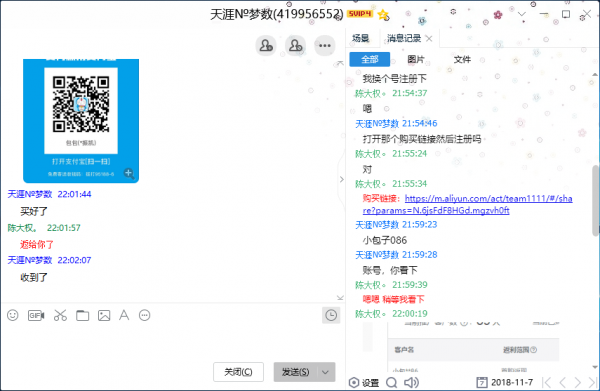600x391 pixels.
Task: Click the GIF video icon
Action: (36, 315)
